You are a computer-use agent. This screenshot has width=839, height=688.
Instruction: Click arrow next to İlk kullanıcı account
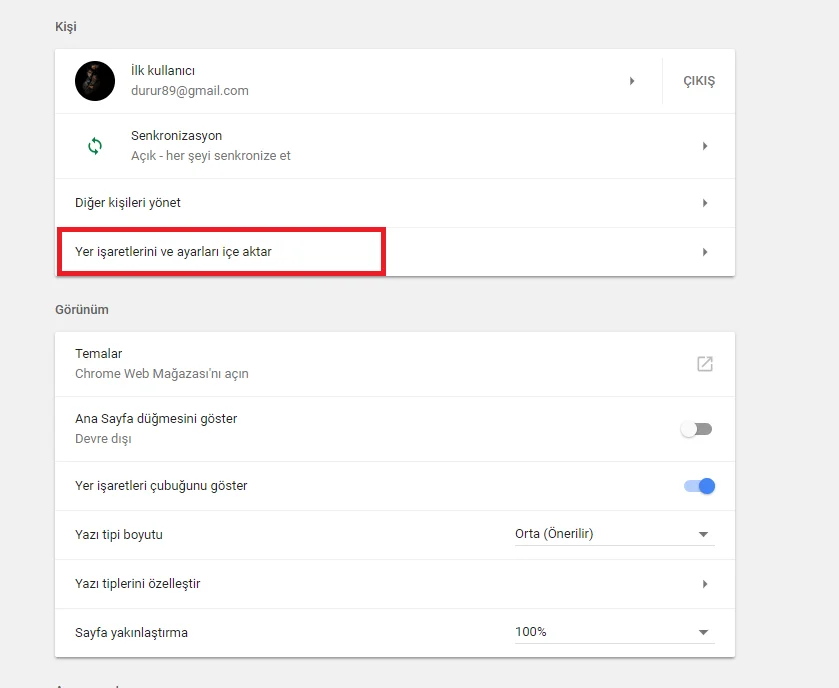pos(632,81)
